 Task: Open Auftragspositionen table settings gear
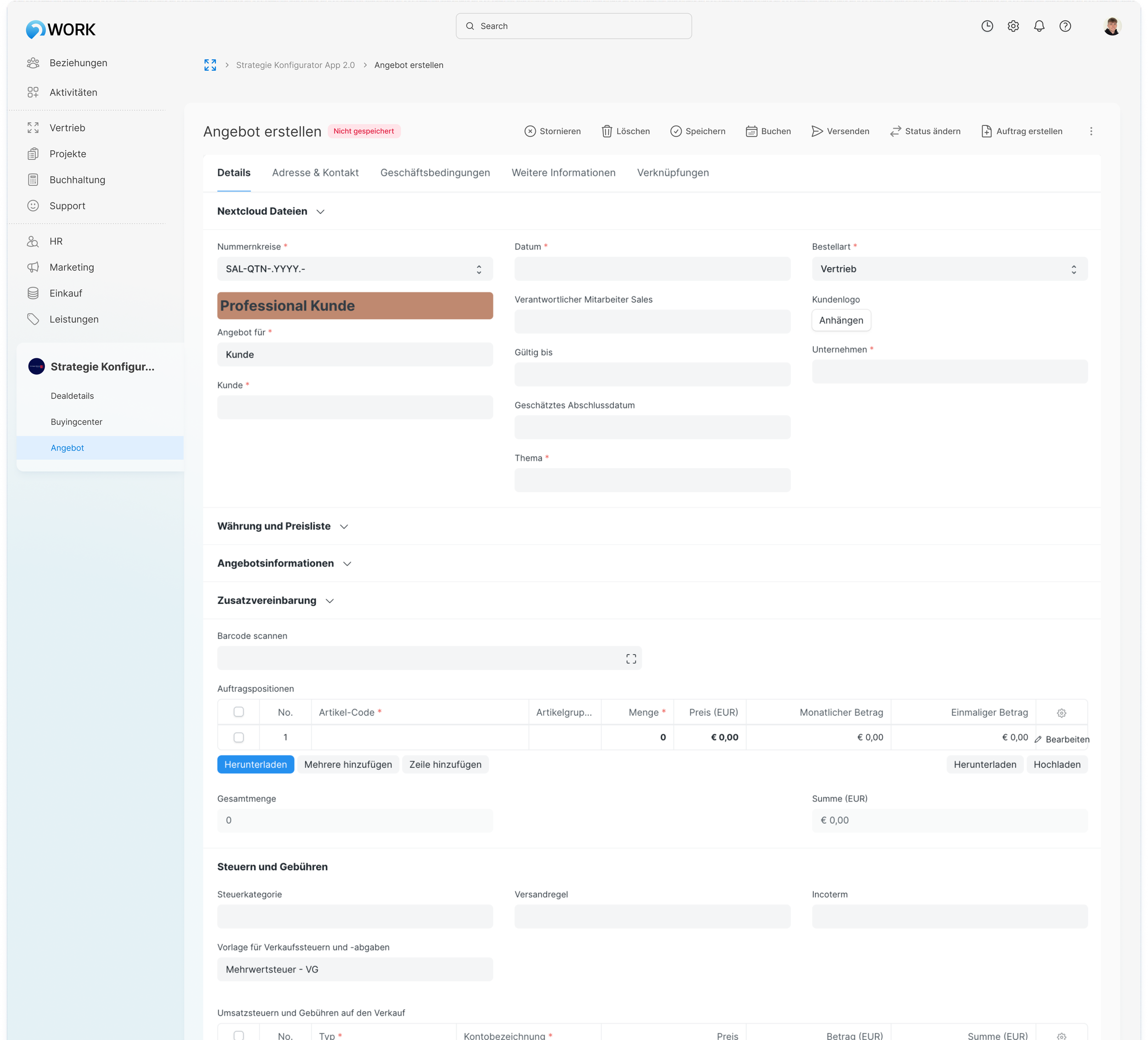click(1062, 712)
